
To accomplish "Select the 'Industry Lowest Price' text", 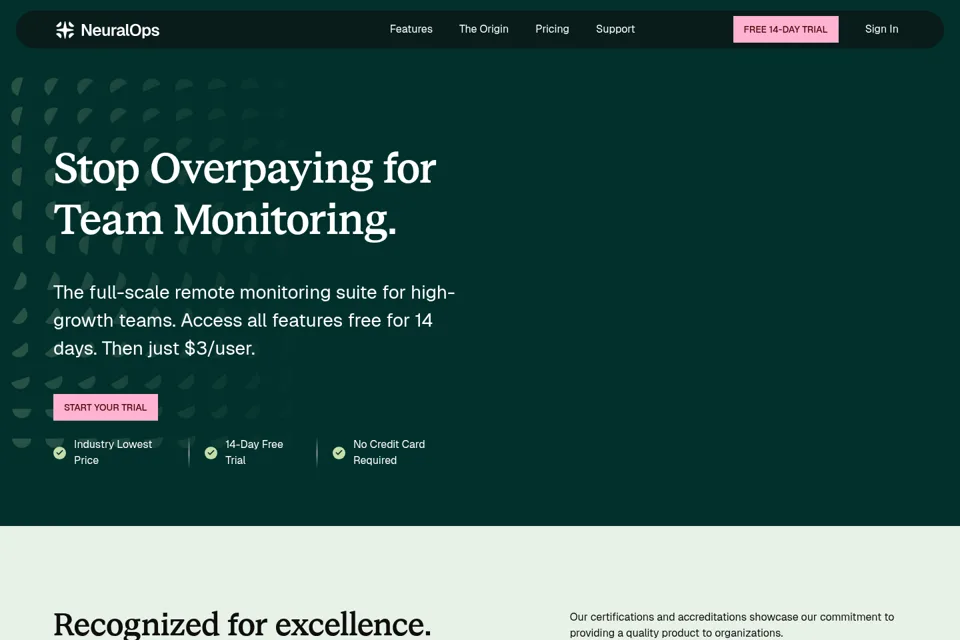I will [113, 452].
